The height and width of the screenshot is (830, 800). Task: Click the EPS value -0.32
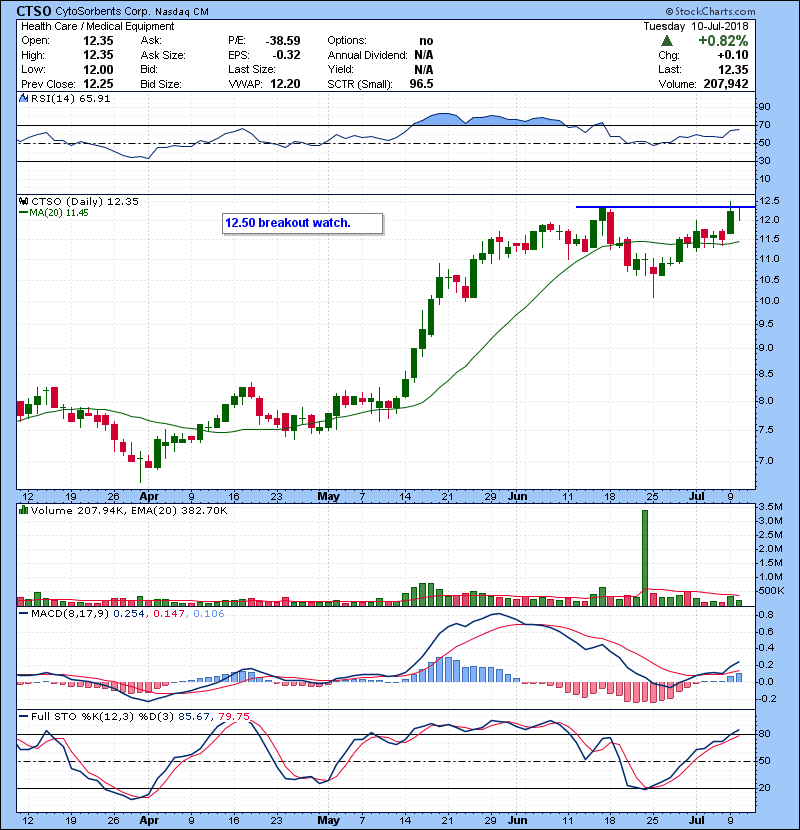tap(286, 55)
